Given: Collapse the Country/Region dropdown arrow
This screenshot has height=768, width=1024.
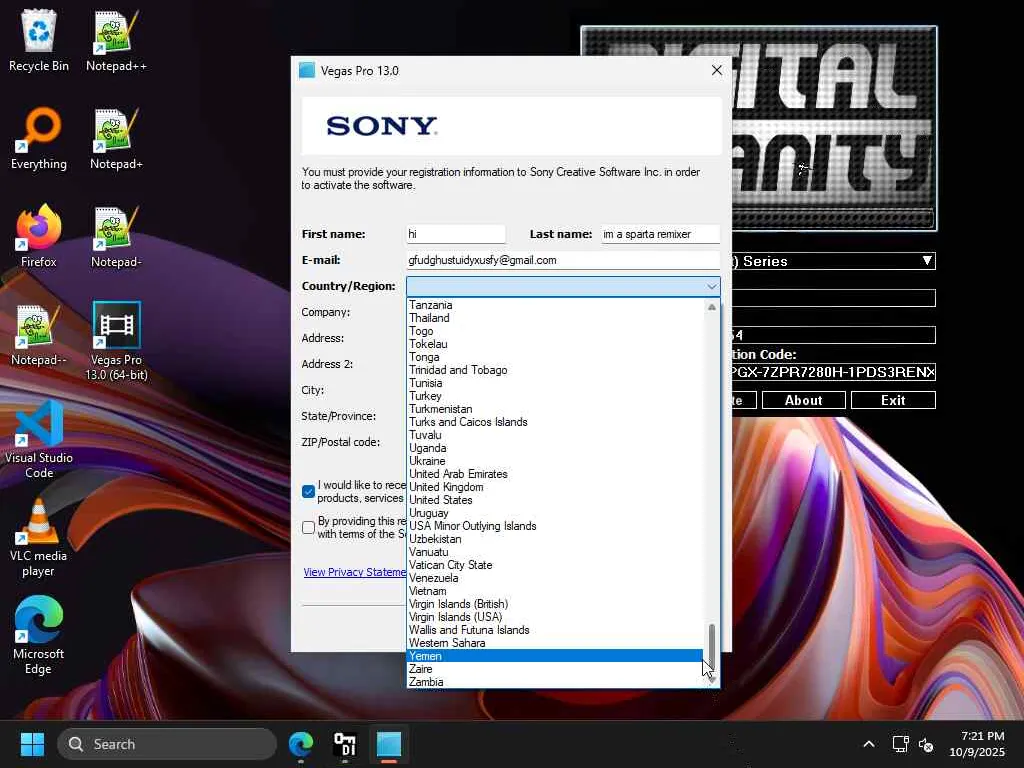Looking at the screenshot, I should coord(711,287).
